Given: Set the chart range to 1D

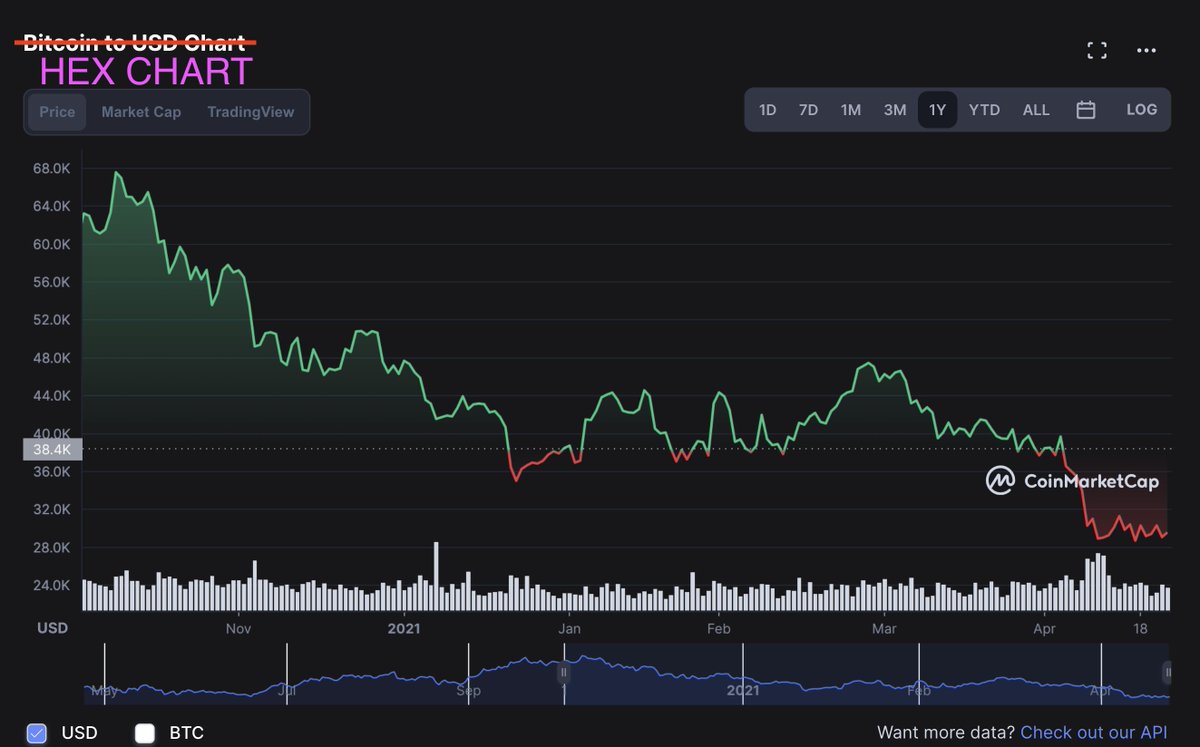Looking at the screenshot, I should point(767,110).
